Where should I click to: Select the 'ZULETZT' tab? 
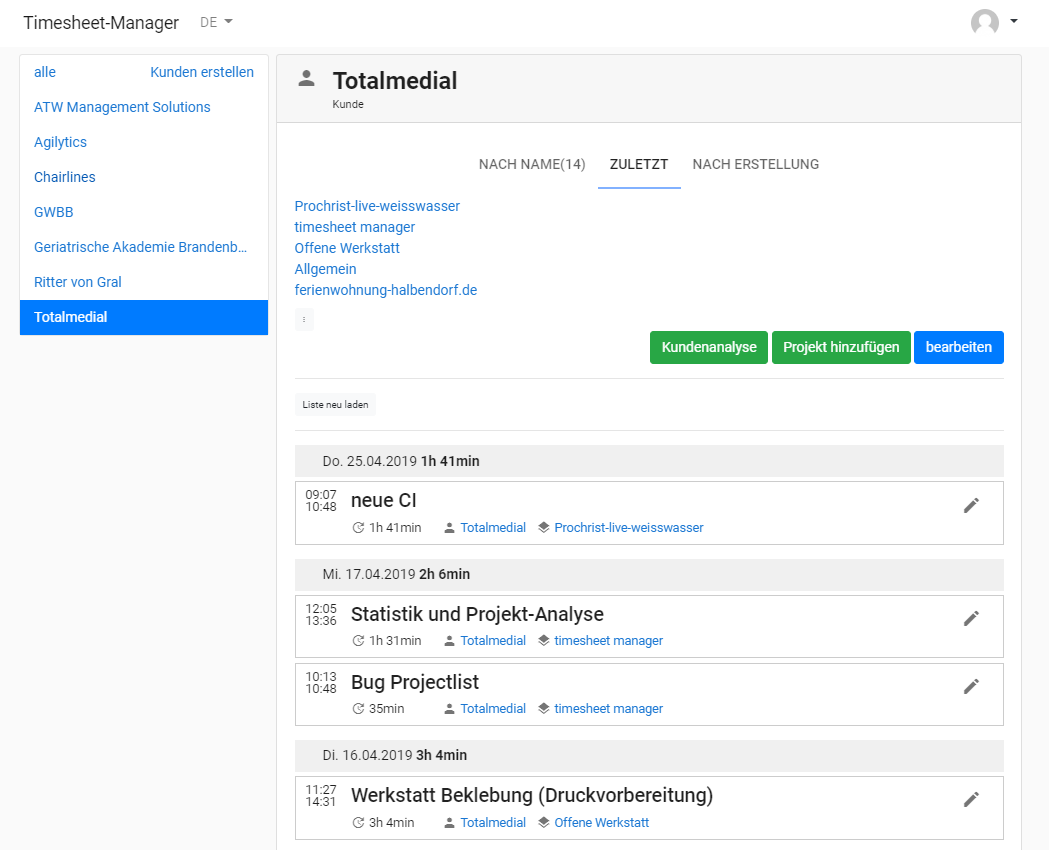[x=639, y=165]
